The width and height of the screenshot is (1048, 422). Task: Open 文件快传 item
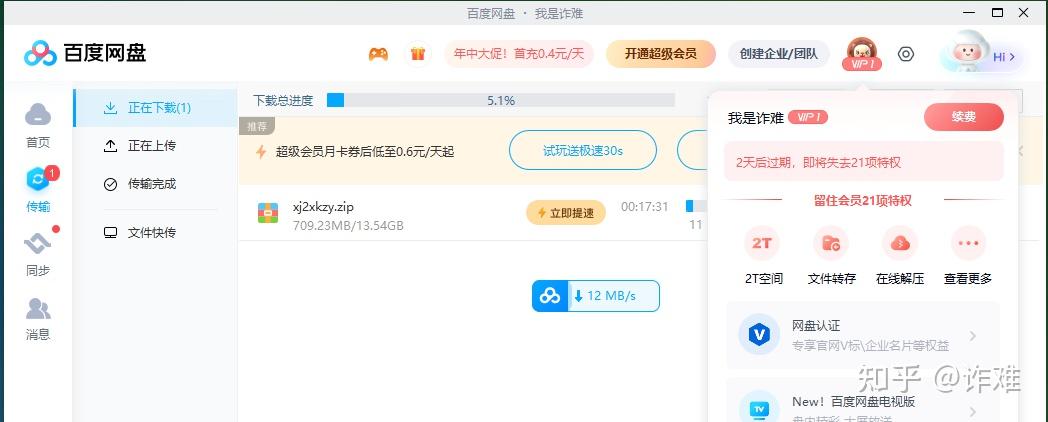[155, 233]
